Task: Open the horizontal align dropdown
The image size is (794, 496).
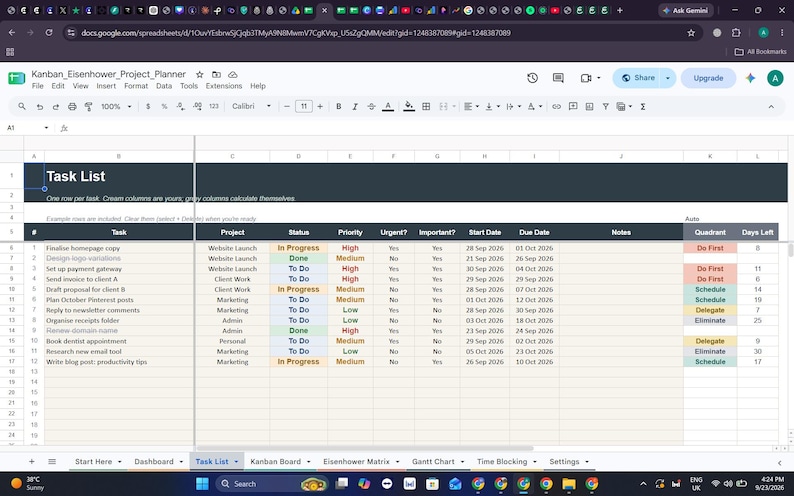Action: (x=471, y=106)
